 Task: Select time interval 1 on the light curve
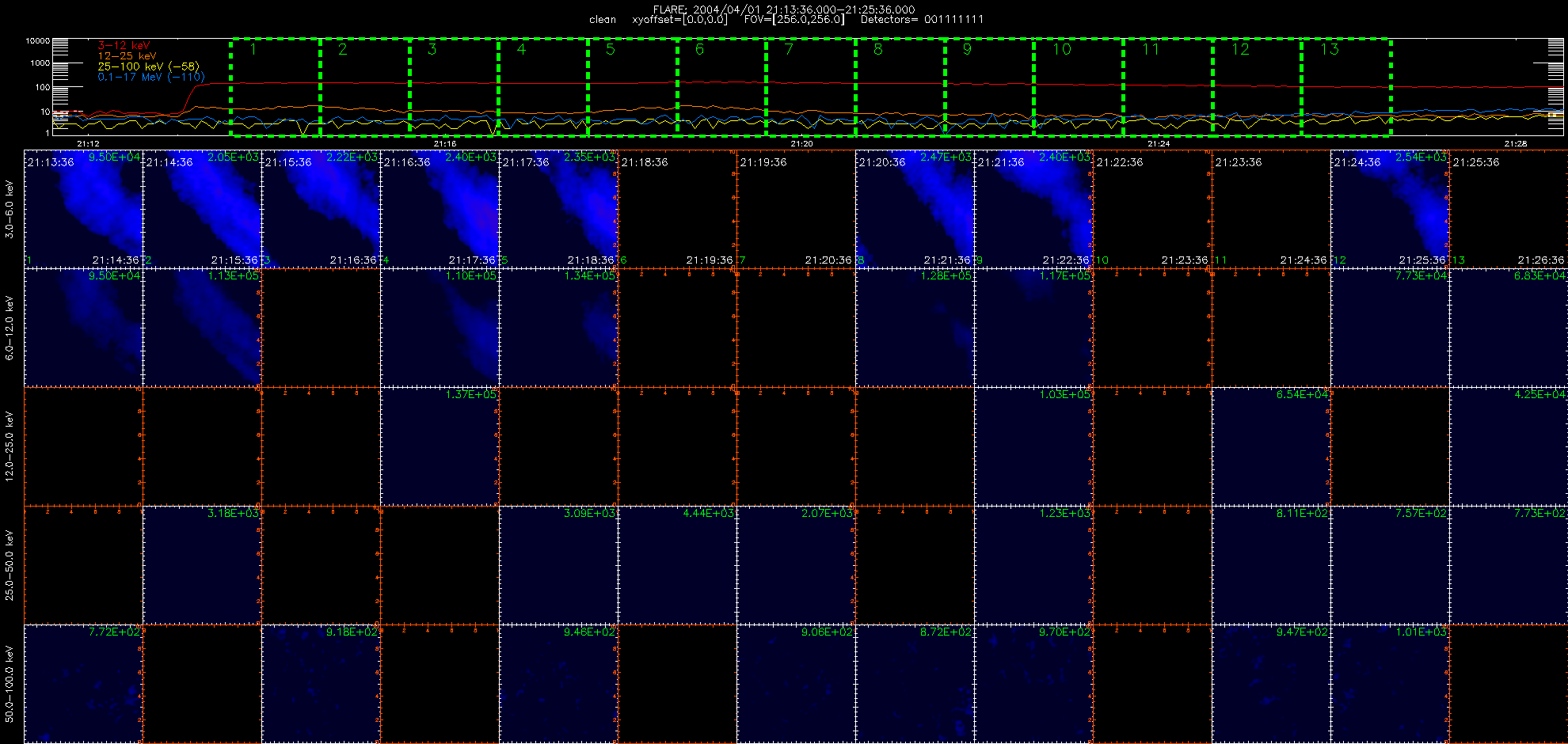276,87
